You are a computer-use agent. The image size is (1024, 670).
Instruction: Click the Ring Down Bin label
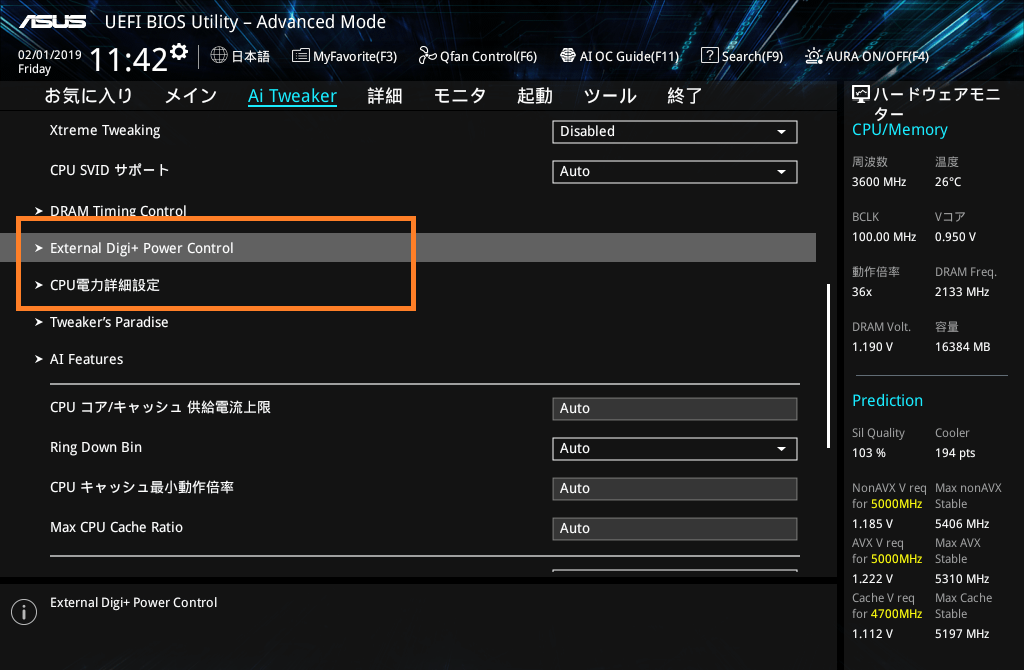[96, 447]
